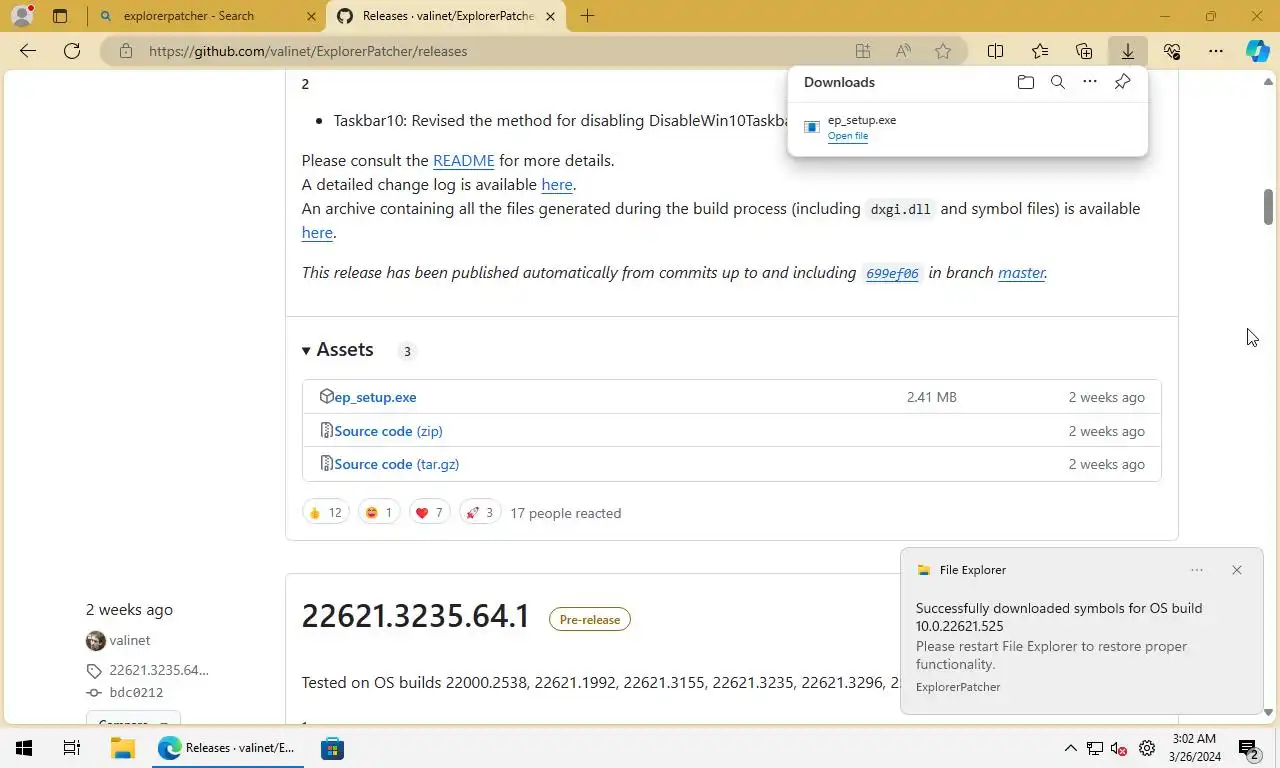Screen dimensions: 1280x768
Task: Refresh the current page
Action: [72, 51]
